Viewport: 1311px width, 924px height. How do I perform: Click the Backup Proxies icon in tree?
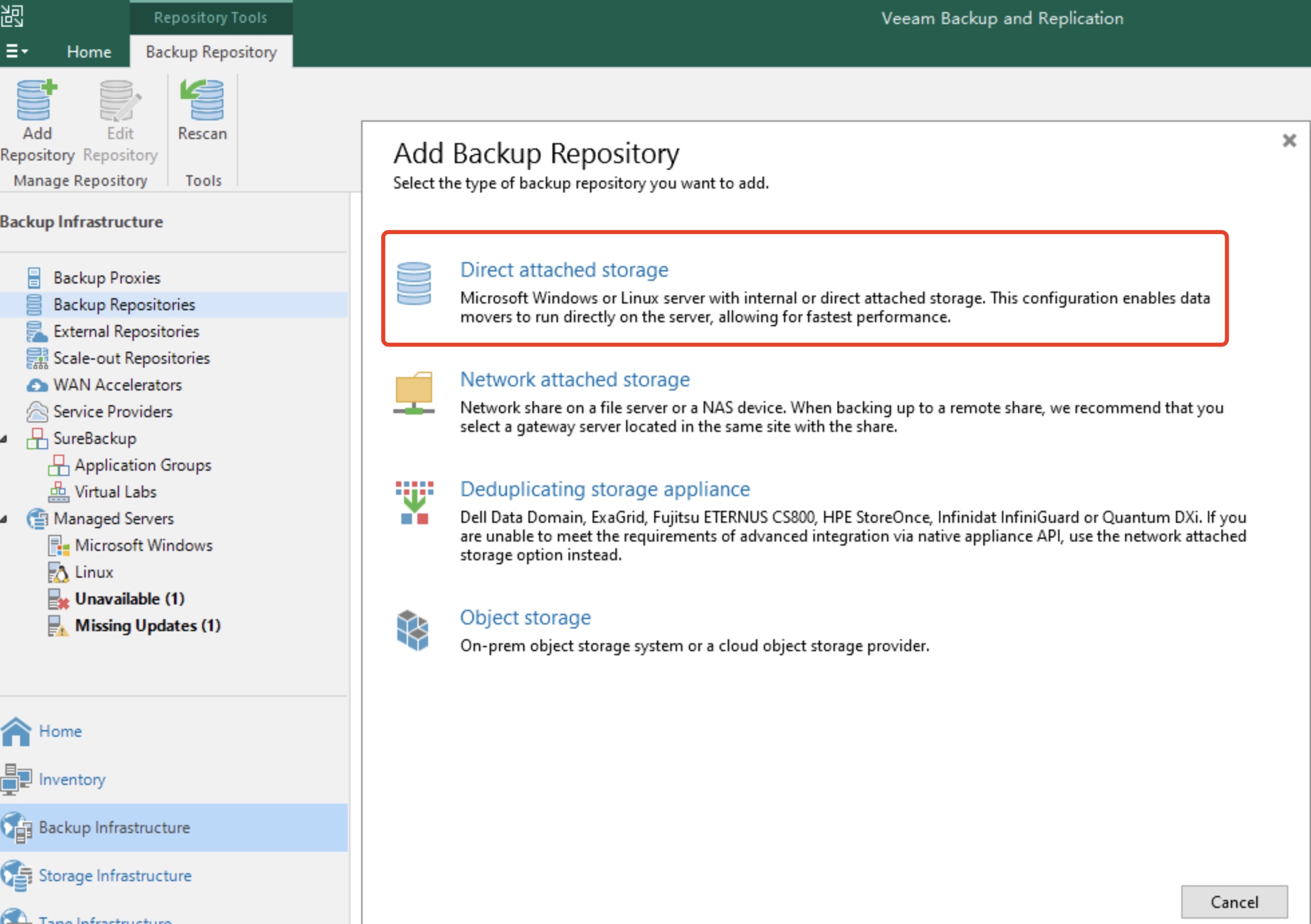34,277
